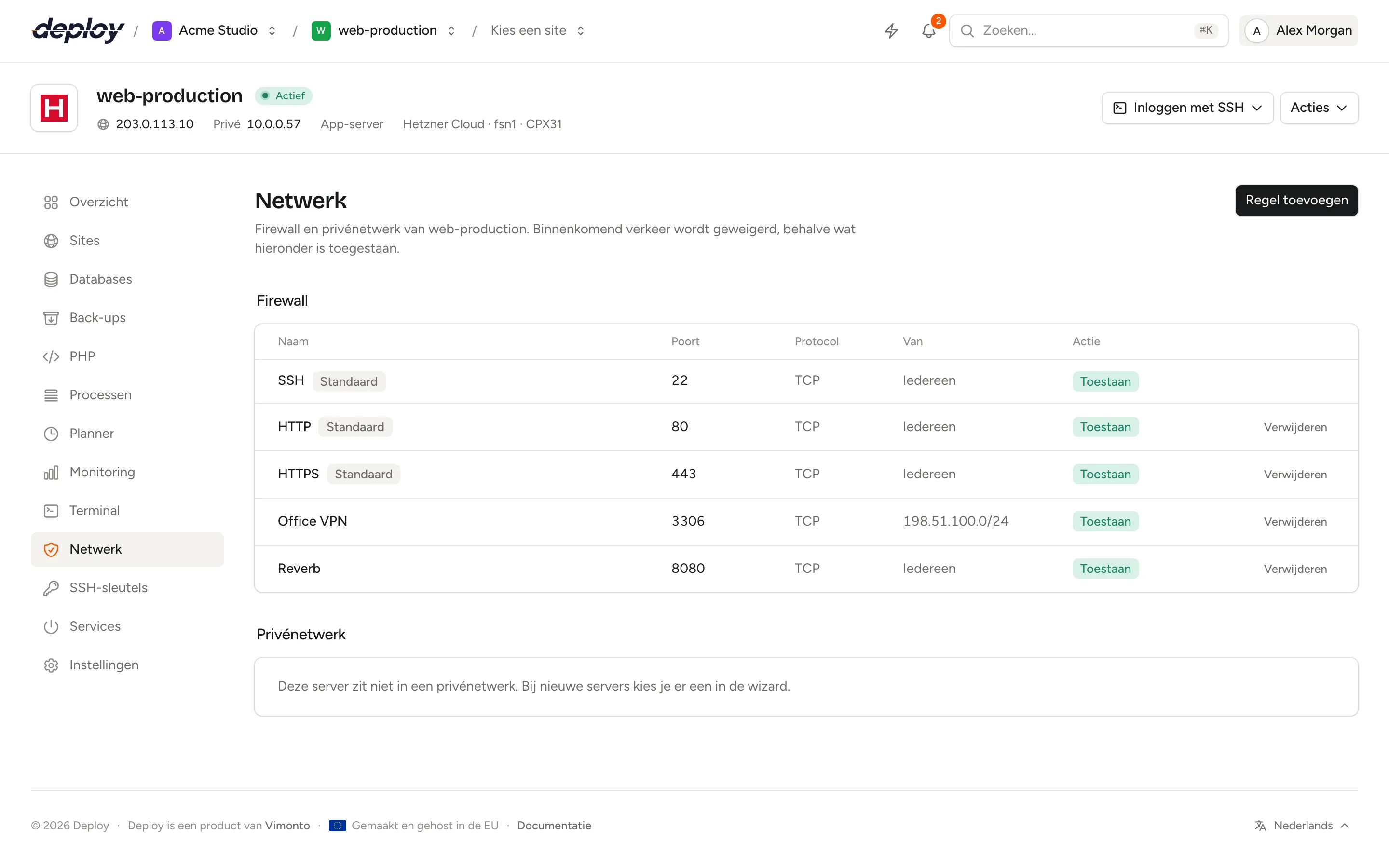This screenshot has width=1389, height=868.
Task: Open the Acties dropdown
Action: (1319, 108)
